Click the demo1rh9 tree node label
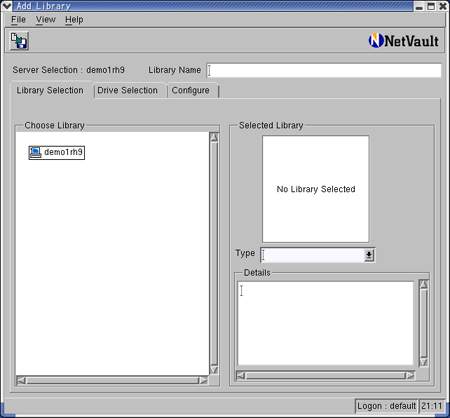The image size is (450, 418). pyautogui.click(x=63, y=152)
